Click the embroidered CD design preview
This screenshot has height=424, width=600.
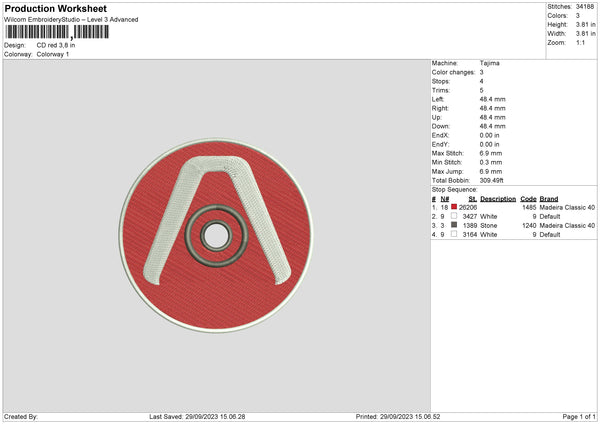(x=216, y=236)
